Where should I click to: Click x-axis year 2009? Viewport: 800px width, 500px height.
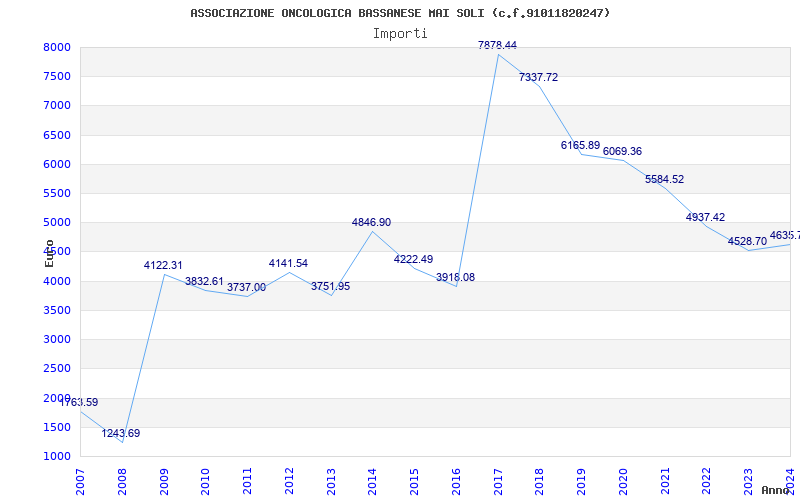point(164,482)
